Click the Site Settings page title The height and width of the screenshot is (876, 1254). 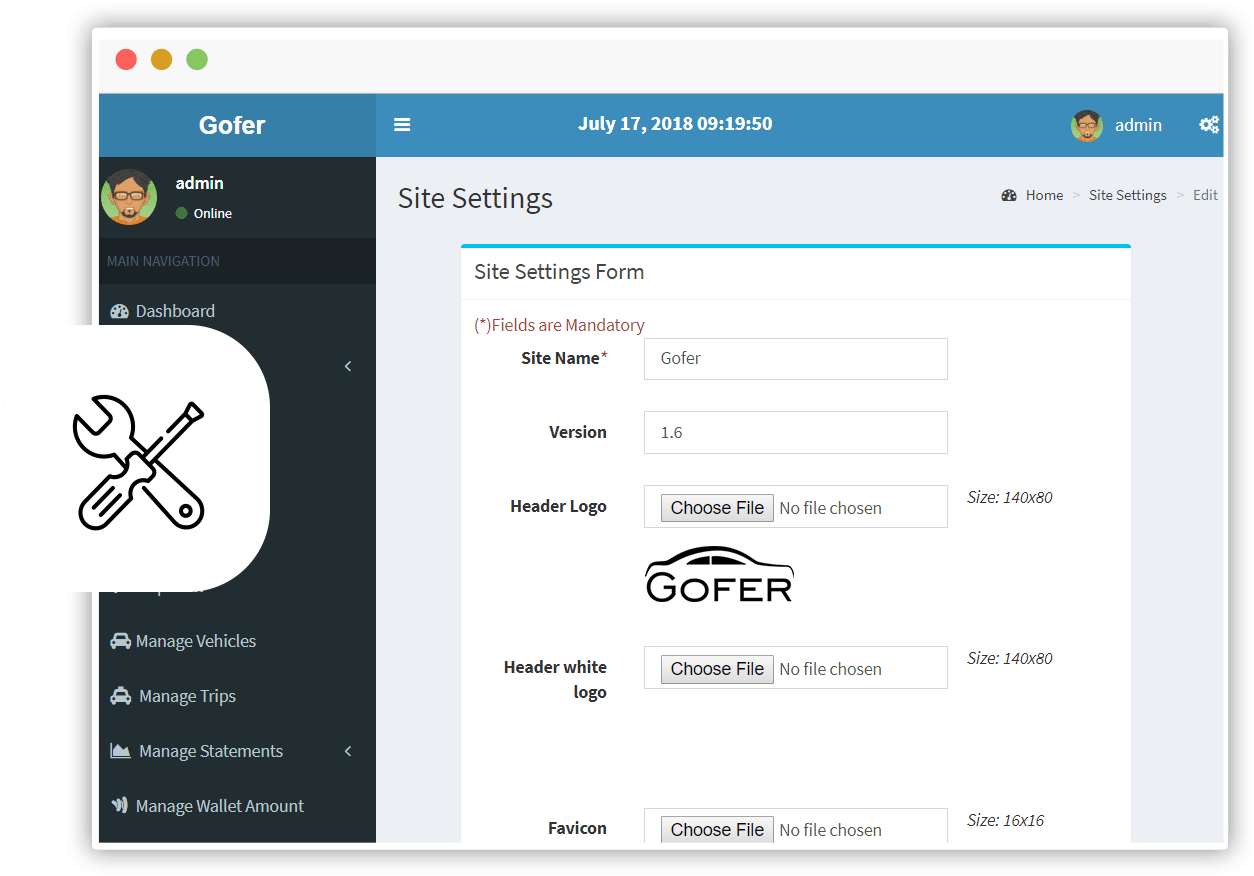click(x=475, y=198)
